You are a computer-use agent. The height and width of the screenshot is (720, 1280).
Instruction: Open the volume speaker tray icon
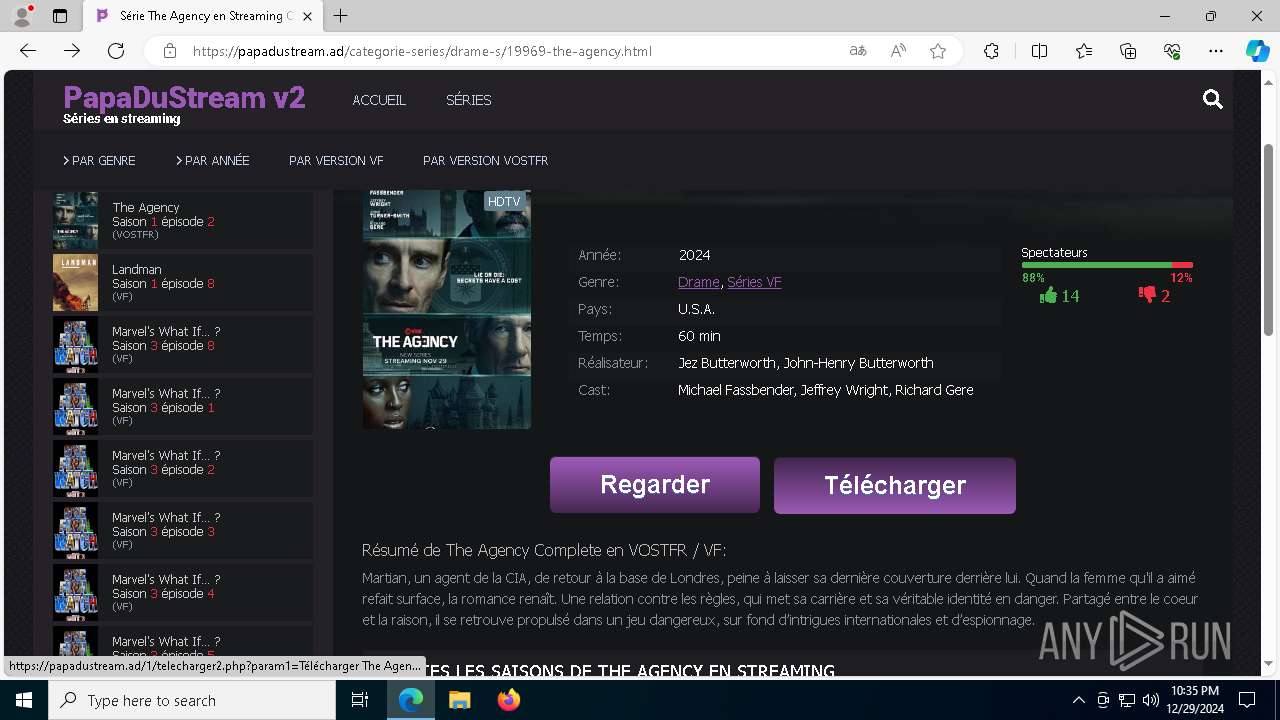pyautogui.click(x=1150, y=700)
